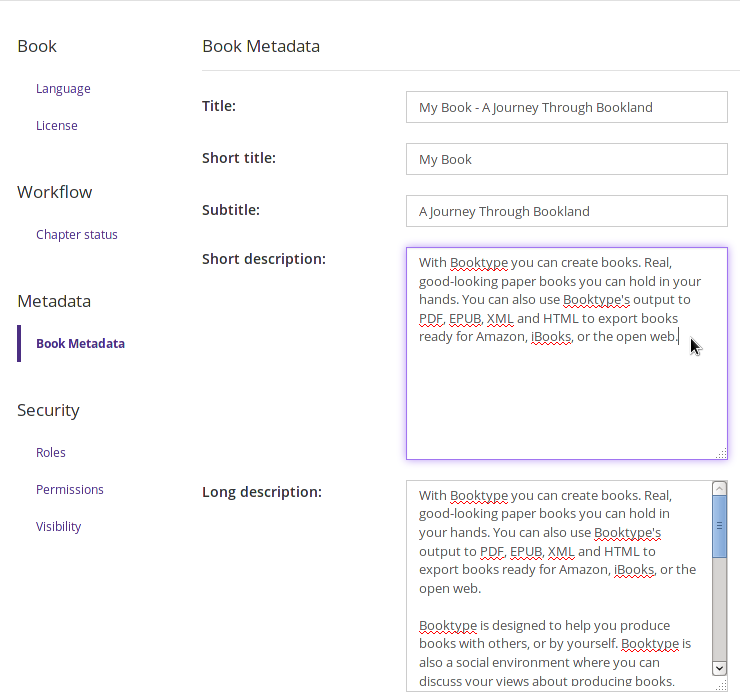Select Book Metadata in sidebar
Image resolution: width=740 pixels, height=700 pixels.
tap(80, 344)
